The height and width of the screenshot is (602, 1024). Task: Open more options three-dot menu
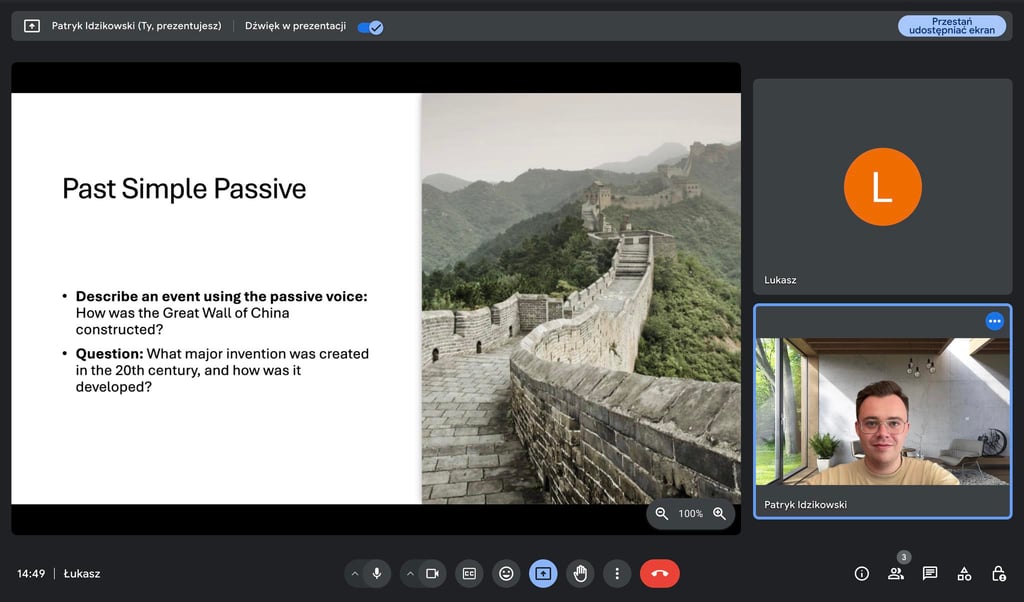click(617, 573)
